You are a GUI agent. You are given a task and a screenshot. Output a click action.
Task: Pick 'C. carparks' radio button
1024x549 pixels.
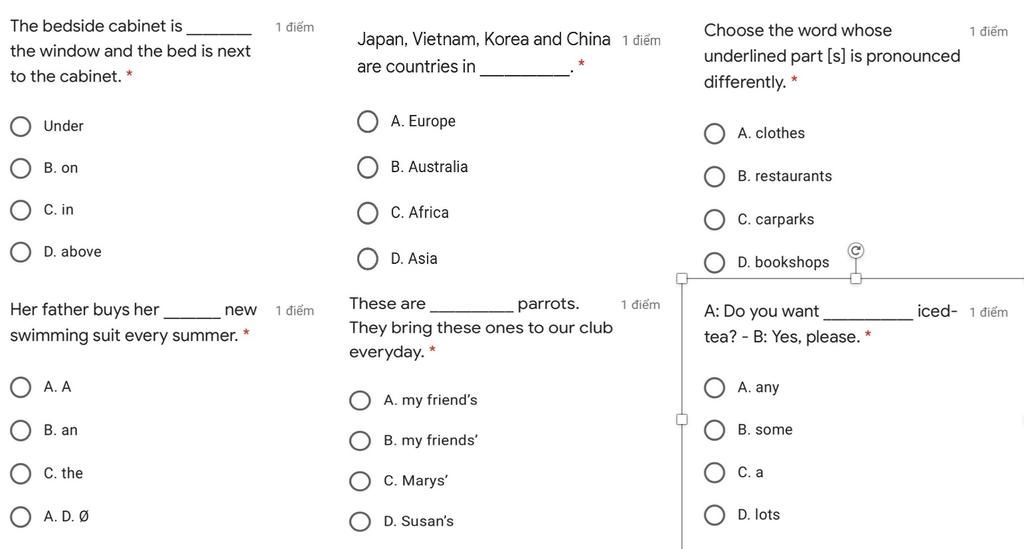click(x=715, y=220)
